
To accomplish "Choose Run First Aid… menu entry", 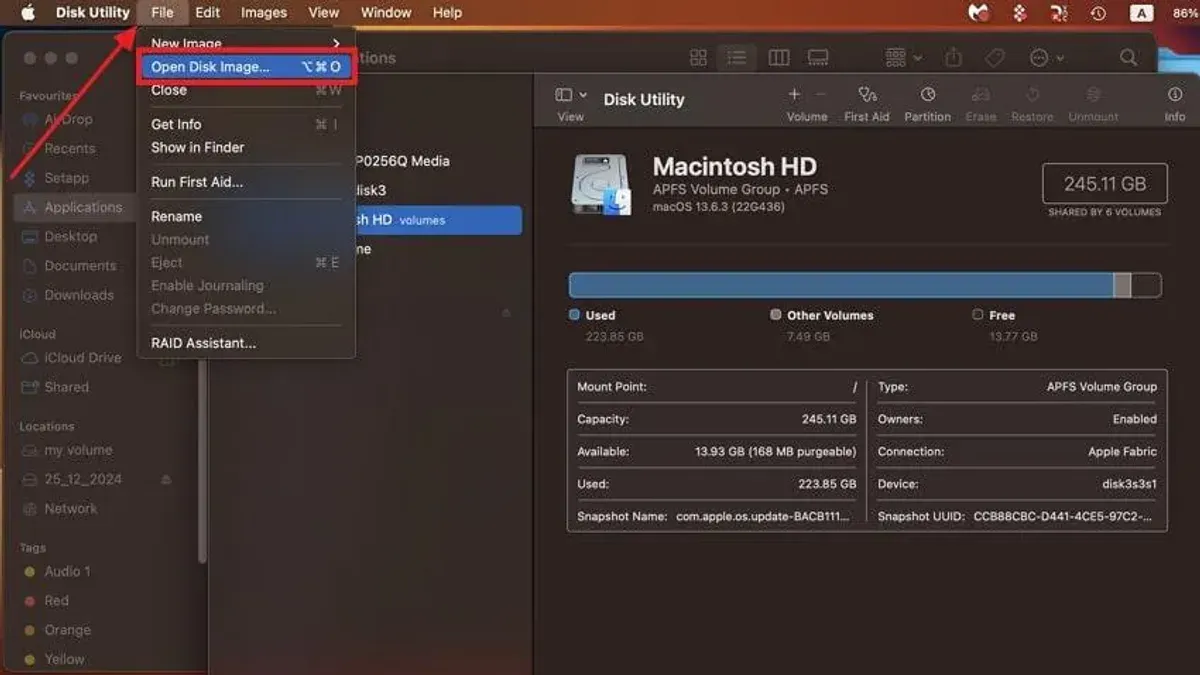I will pyautogui.click(x=246, y=182).
